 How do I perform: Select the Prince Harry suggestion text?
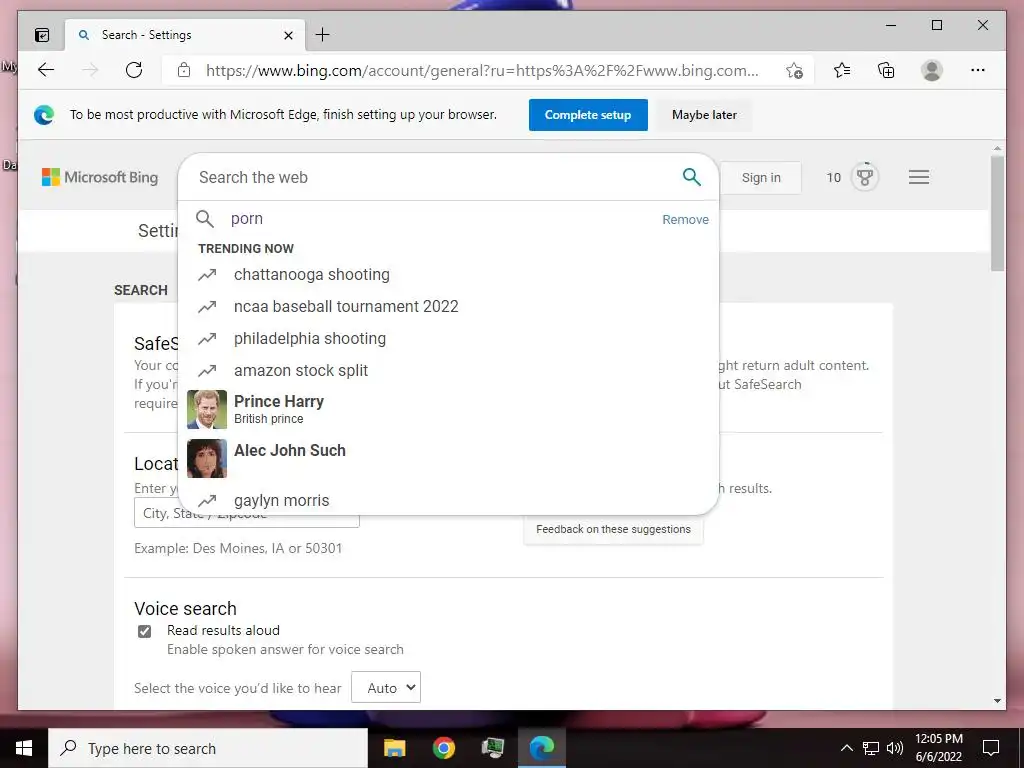[279, 409]
